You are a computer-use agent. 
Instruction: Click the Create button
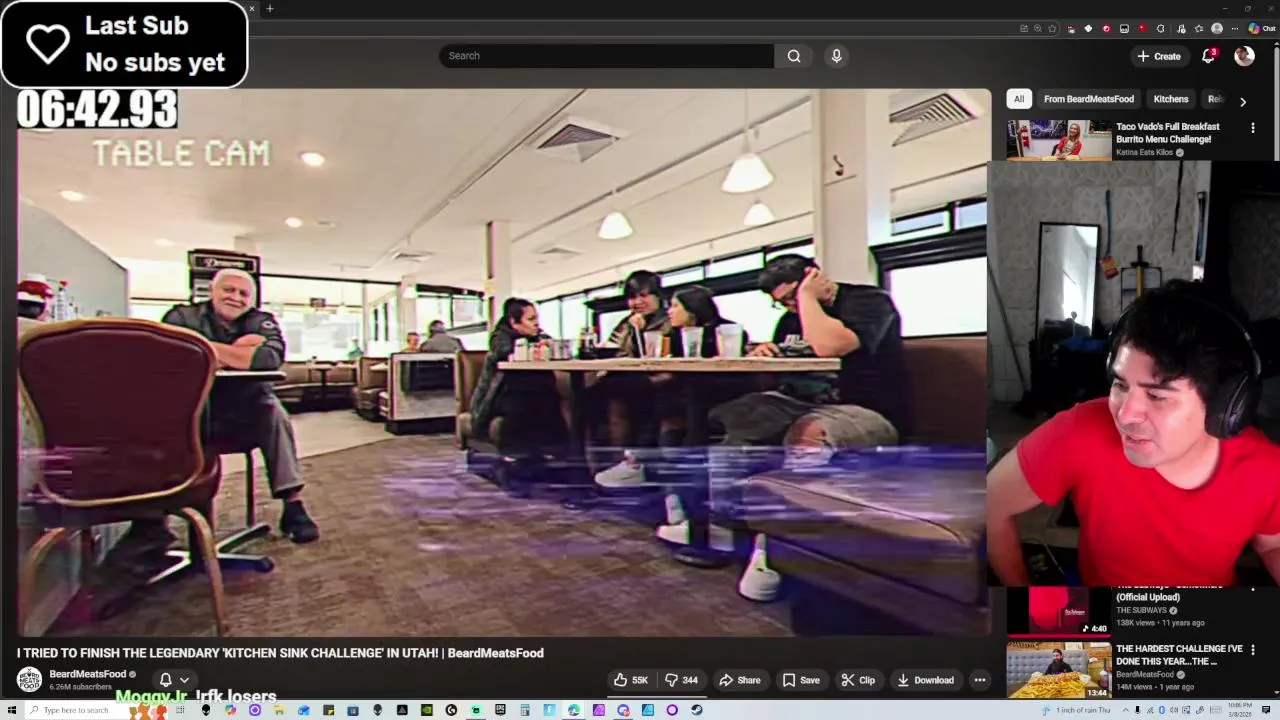[1159, 56]
